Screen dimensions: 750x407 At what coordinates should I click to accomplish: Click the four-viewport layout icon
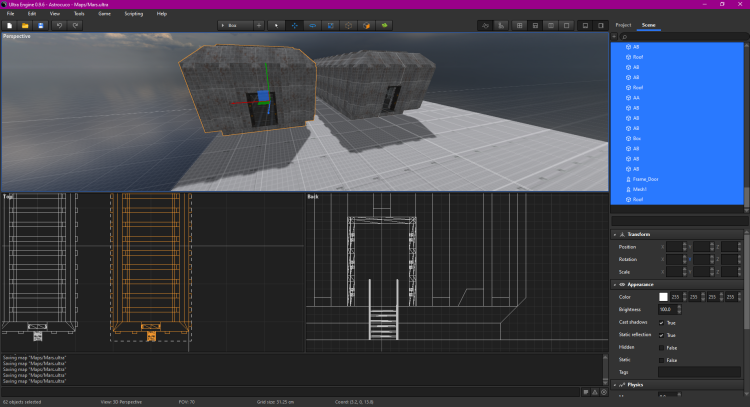coord(520,24)
